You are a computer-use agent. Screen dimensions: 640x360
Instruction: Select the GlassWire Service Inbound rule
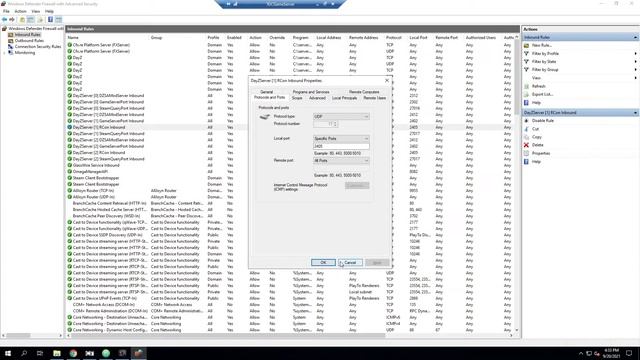[96, 165]
